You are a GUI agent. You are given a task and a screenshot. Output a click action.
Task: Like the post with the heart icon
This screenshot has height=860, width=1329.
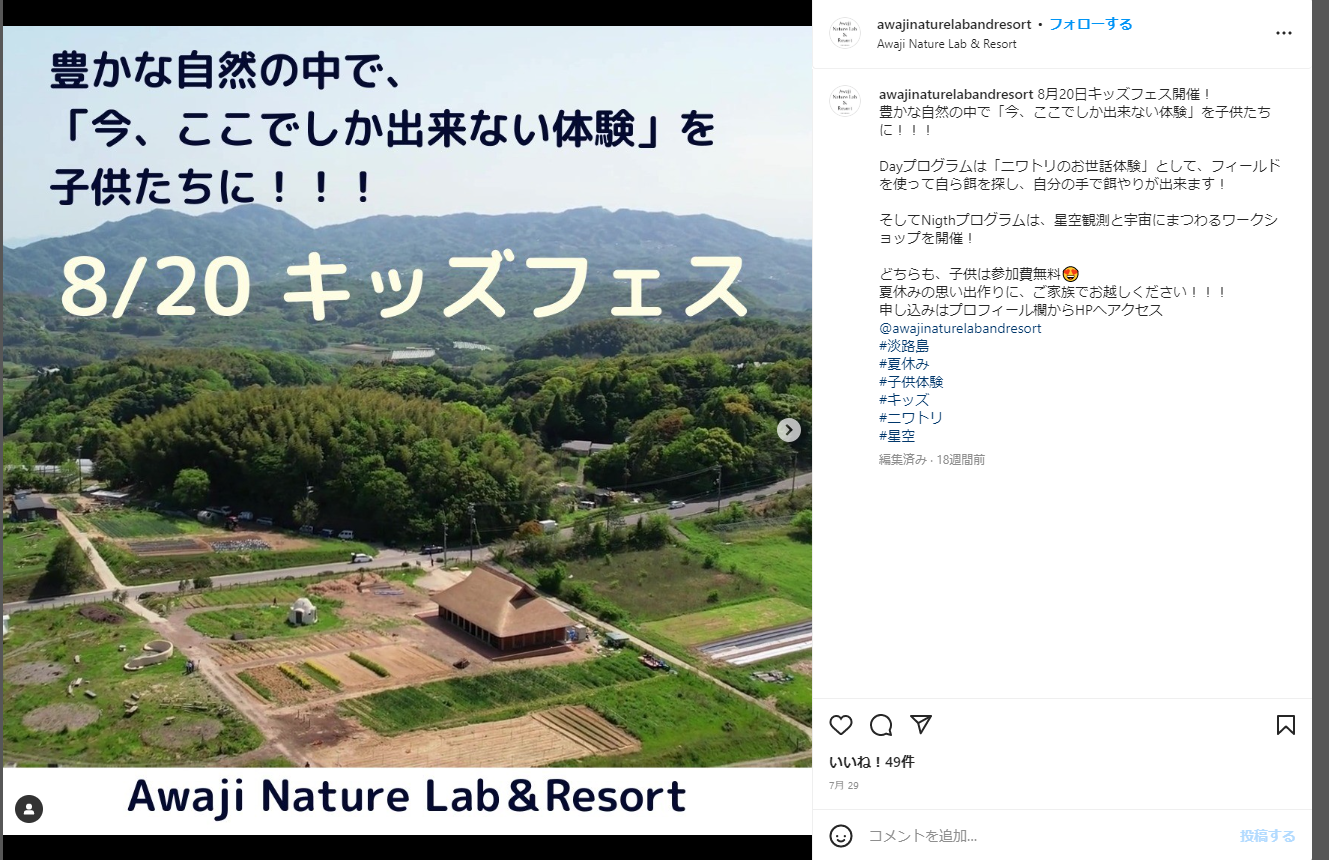841,725
